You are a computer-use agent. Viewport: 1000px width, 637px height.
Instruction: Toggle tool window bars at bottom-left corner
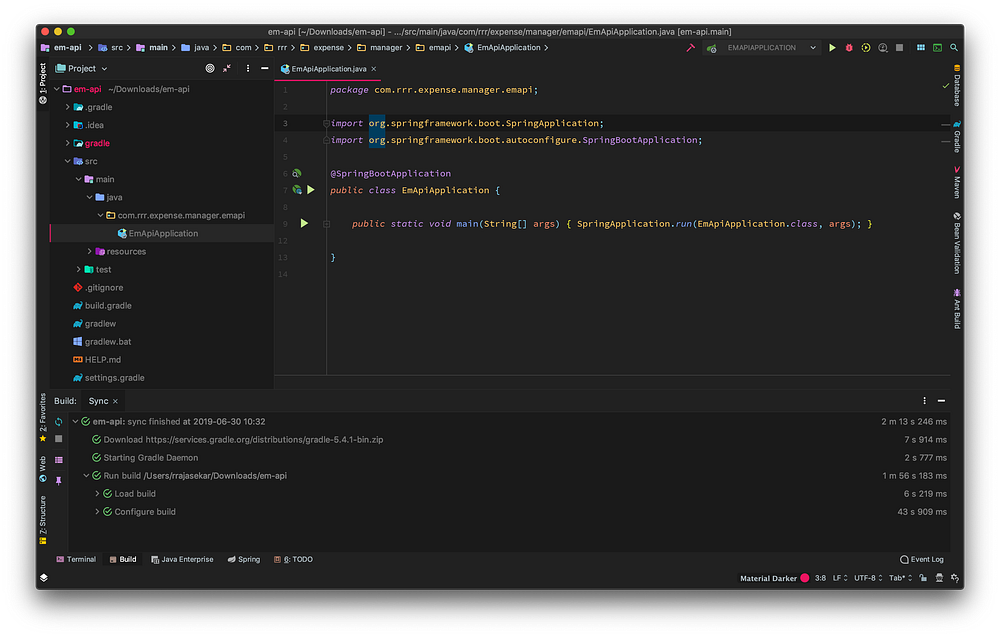pos(44,578)
